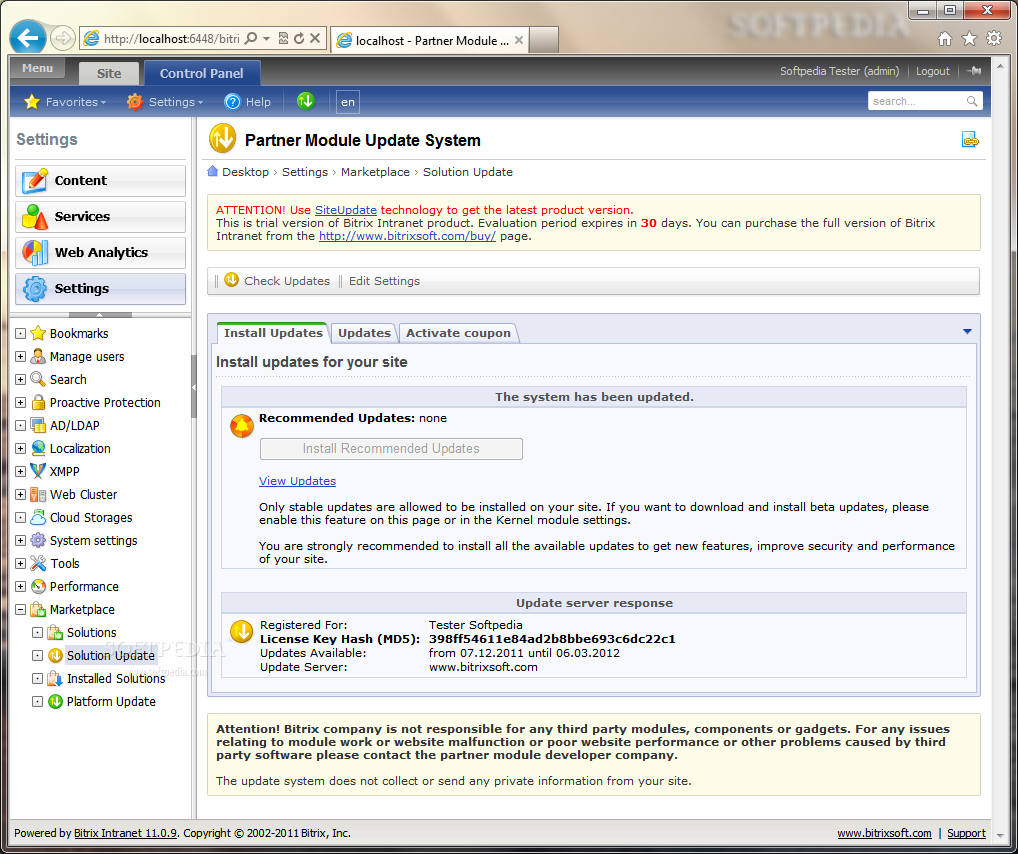Click the green update arrows icon in toolbar
The width and height of the screenshot is (1018, 854).
point(305,101)
